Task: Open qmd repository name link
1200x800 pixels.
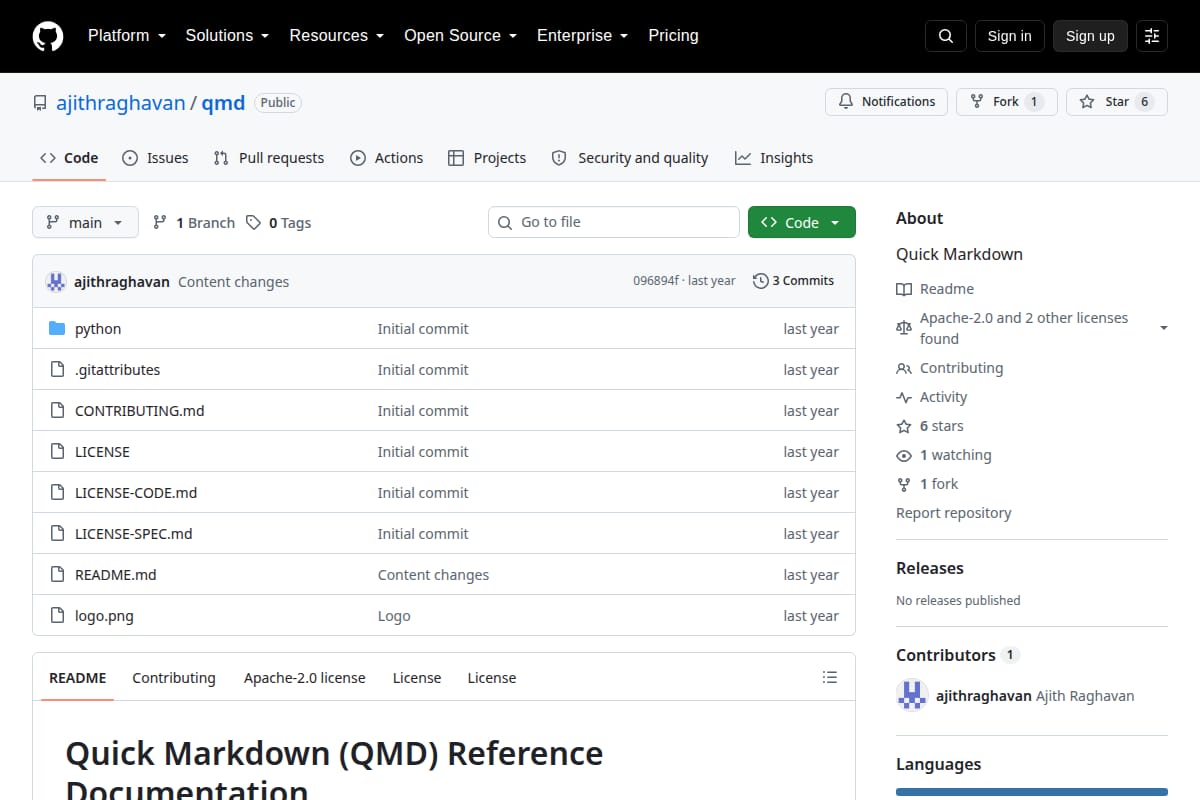Action: 223,103
